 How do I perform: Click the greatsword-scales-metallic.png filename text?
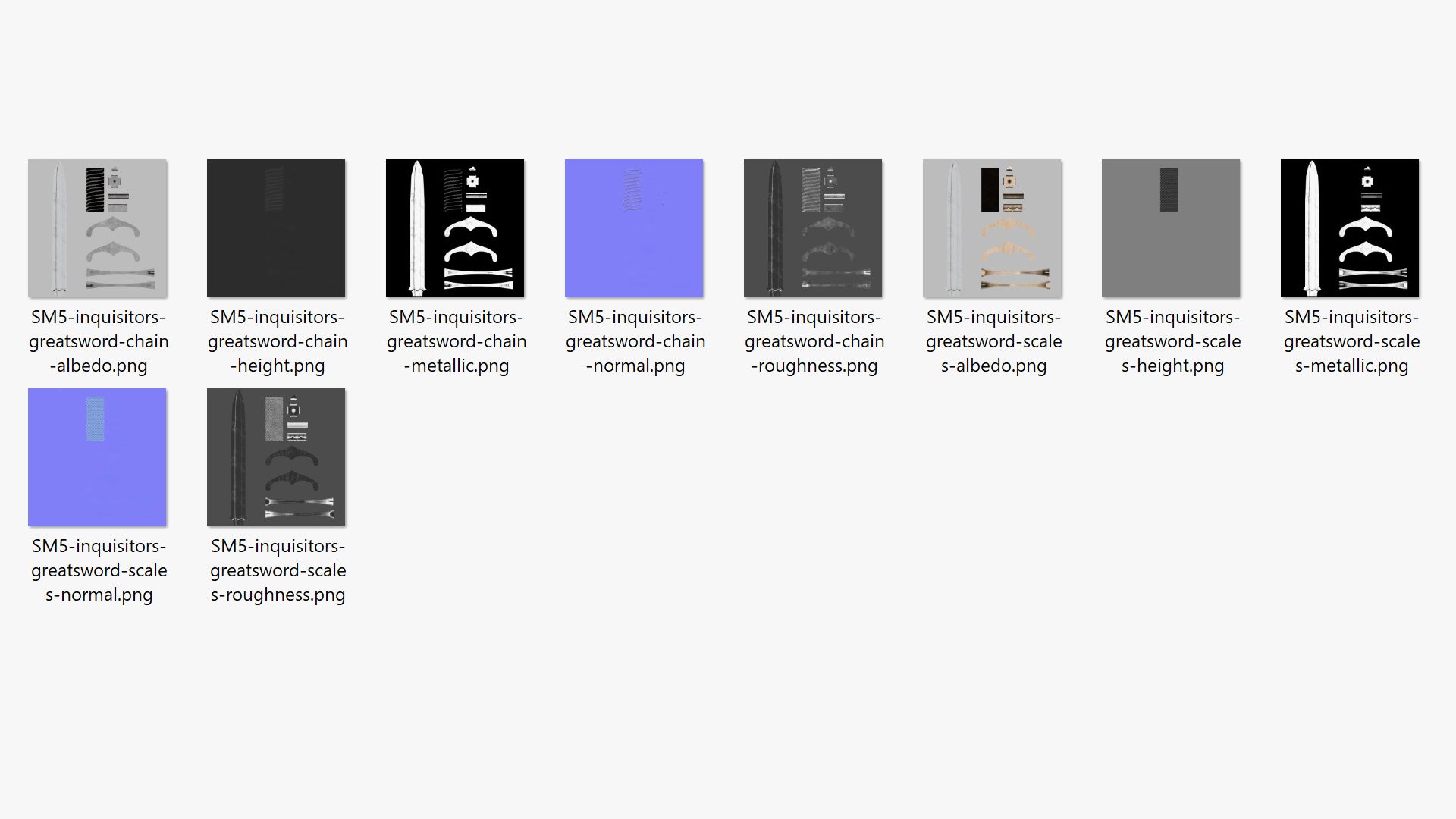click(x=1351, y=341)
